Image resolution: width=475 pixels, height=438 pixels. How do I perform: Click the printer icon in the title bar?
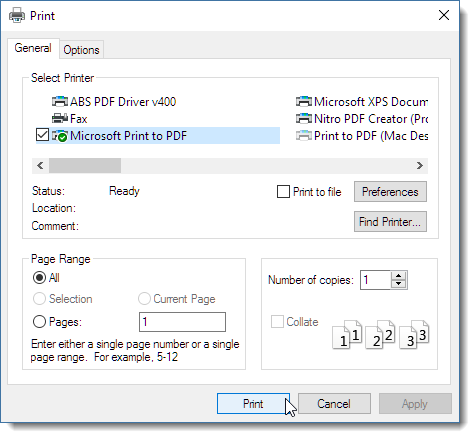[x=17, y=16]
